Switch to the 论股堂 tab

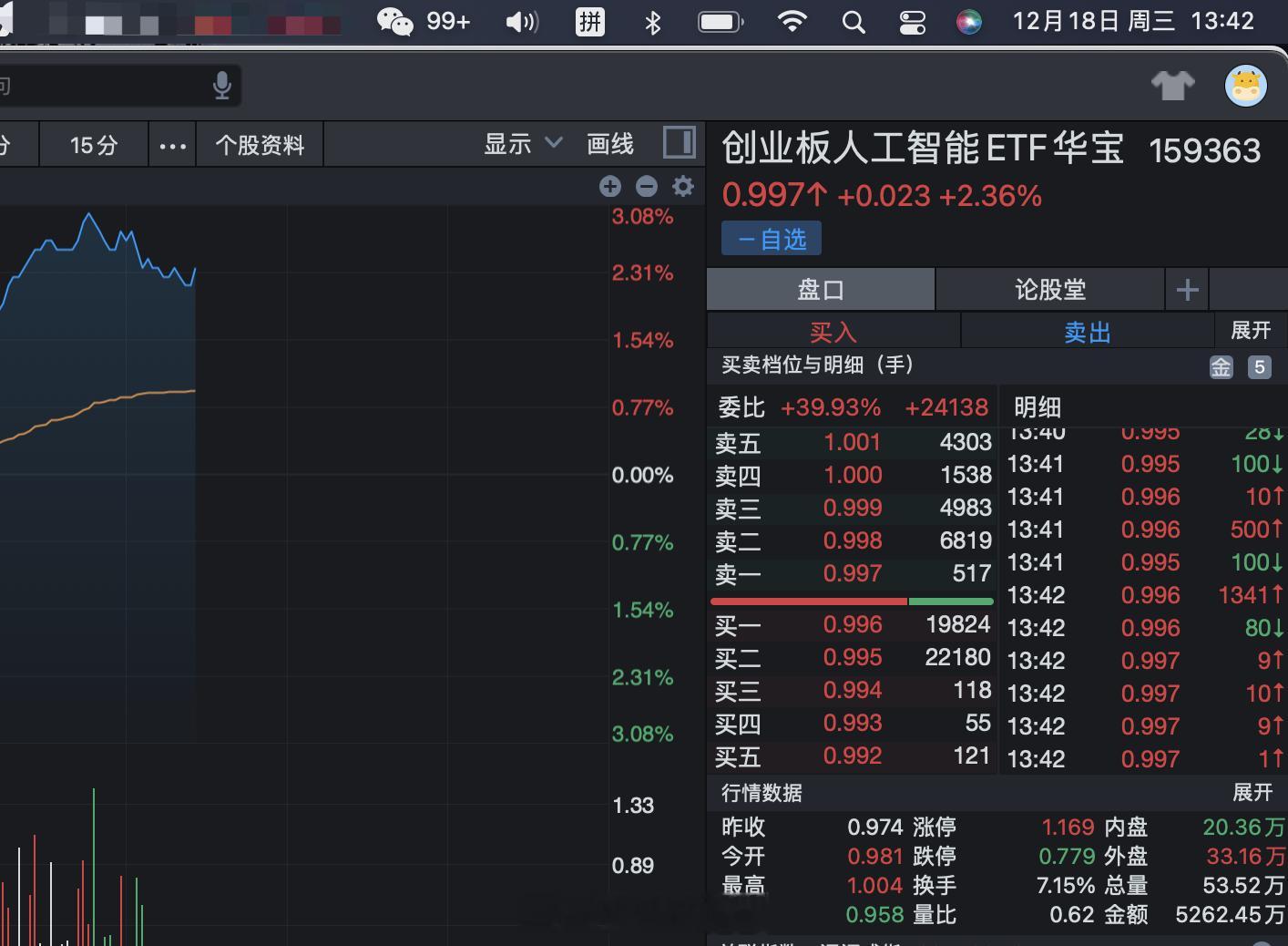(x=1050, y=290)
